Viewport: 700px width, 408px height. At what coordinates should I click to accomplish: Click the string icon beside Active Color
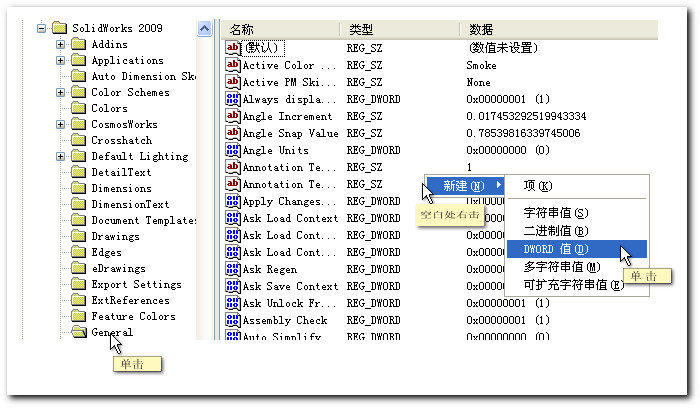coord(233,65)
